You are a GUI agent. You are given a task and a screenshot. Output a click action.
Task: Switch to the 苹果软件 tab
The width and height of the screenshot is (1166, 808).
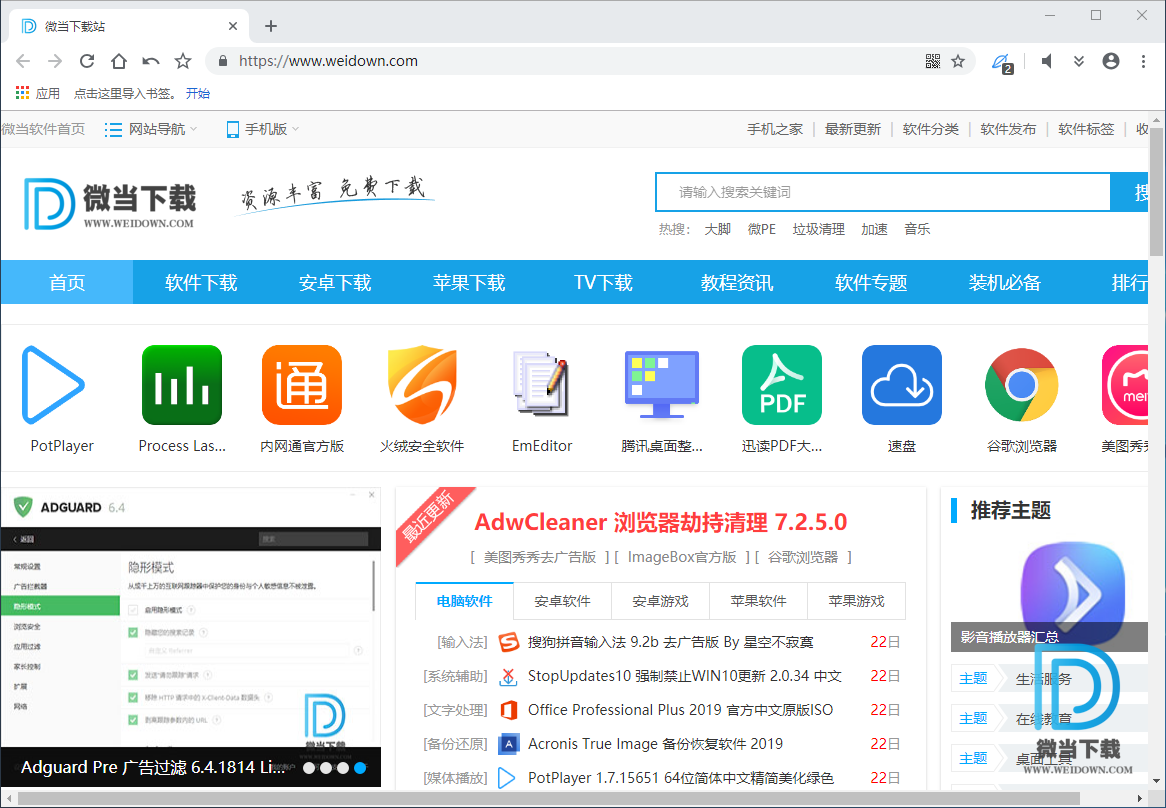pos(758,601)
